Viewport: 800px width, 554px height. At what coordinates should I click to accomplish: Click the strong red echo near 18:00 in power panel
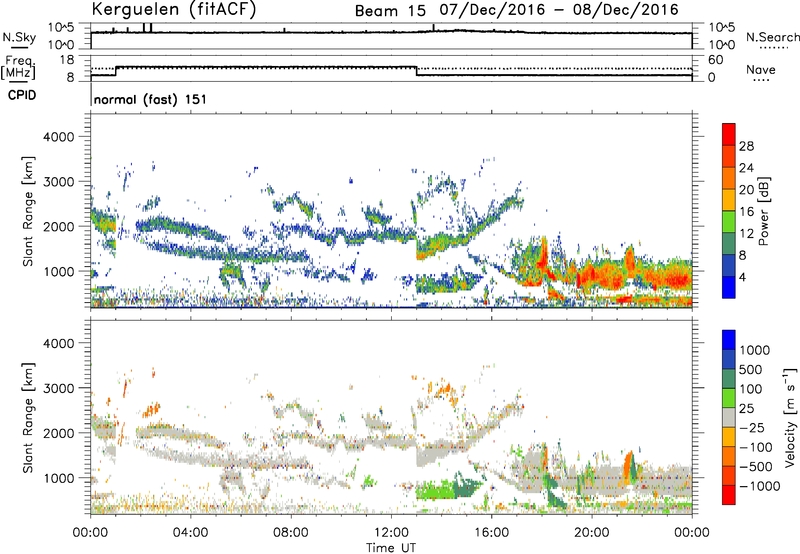(543, 255)
